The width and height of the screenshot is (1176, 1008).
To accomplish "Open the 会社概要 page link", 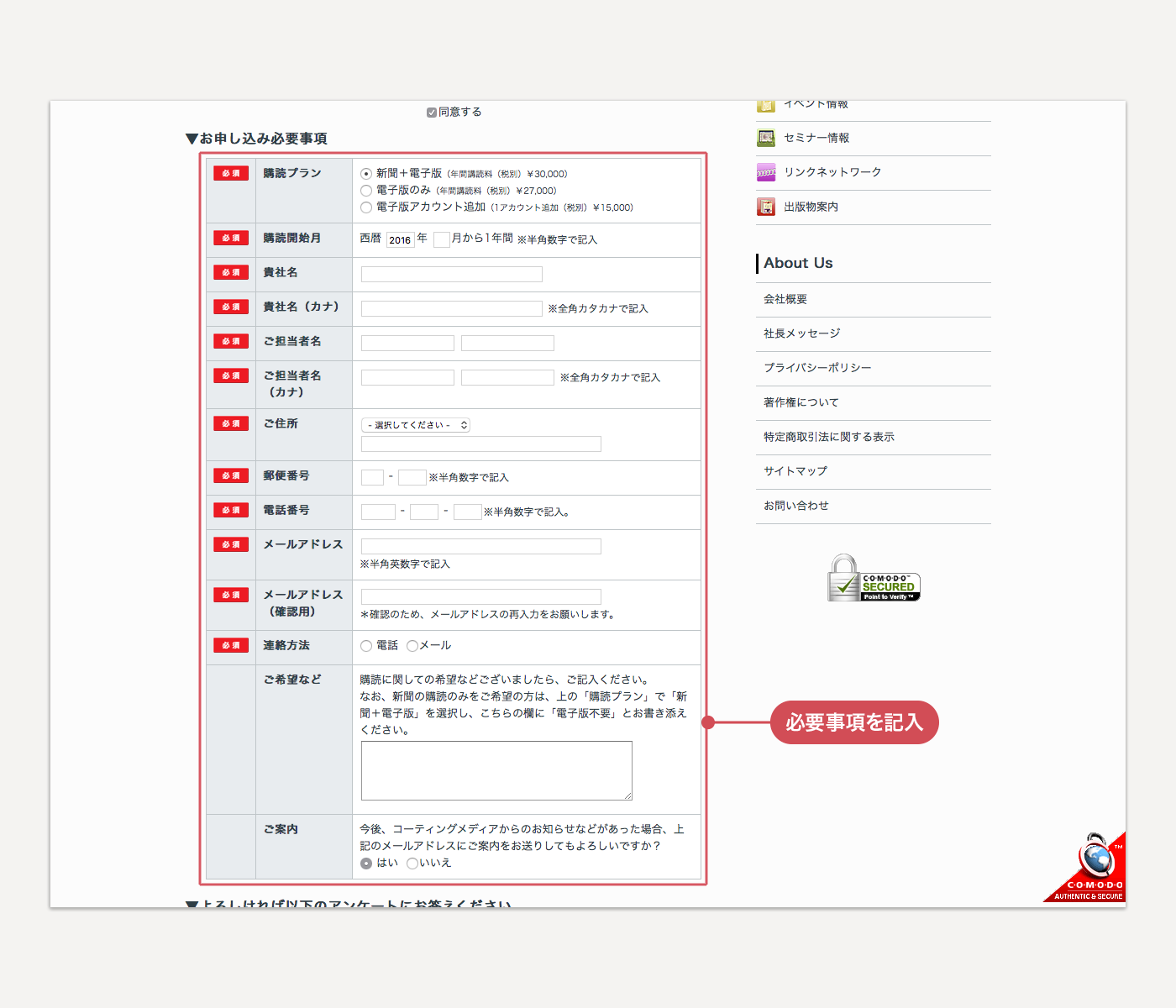I will (x=785, y=299).
